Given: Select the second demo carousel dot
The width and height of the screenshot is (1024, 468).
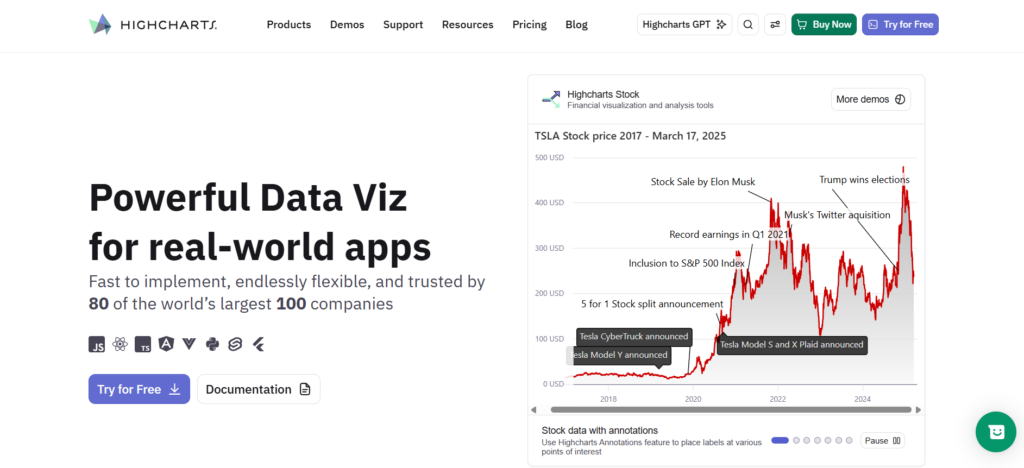Looking at the screenshot, I should [x=796, y=441].
